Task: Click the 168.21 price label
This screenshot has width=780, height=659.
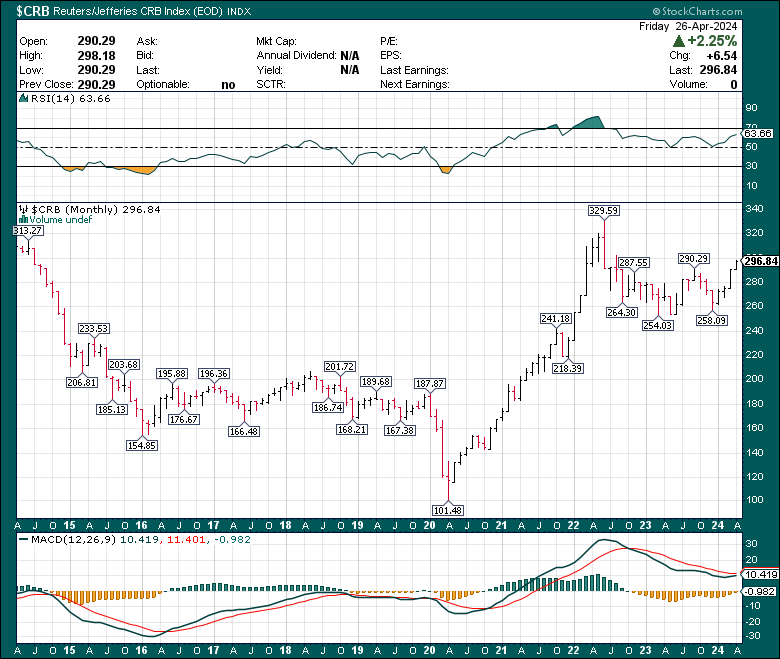Action: coord(352,429)
